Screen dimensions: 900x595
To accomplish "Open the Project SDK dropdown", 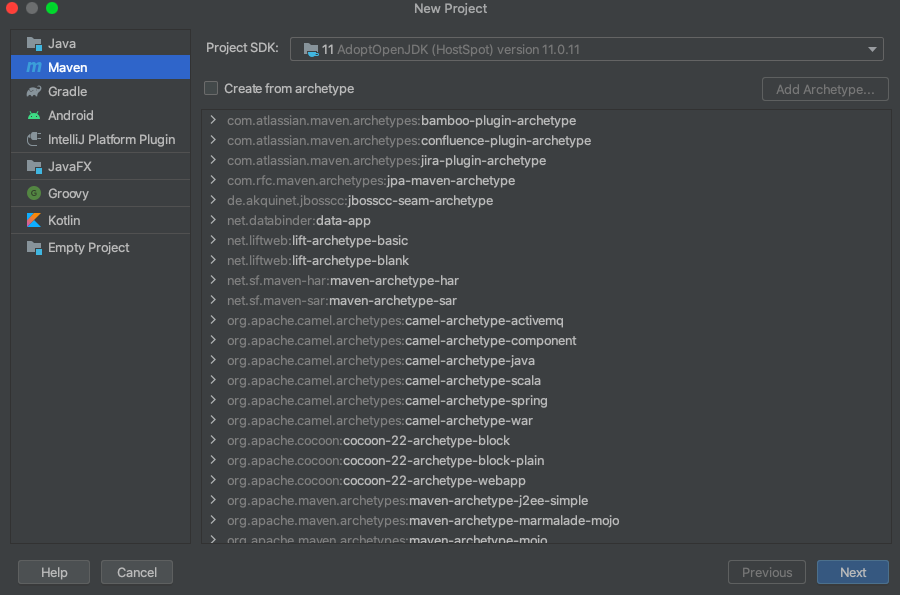I will click(587, 49).
